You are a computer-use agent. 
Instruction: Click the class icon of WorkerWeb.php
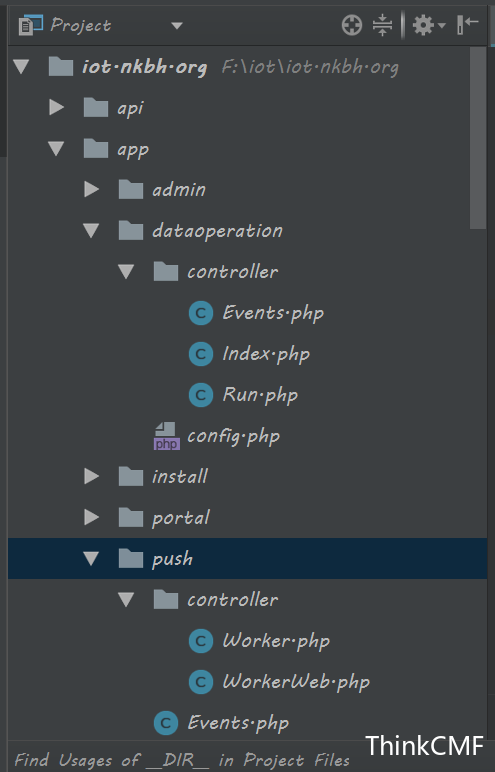coord(201,682)
